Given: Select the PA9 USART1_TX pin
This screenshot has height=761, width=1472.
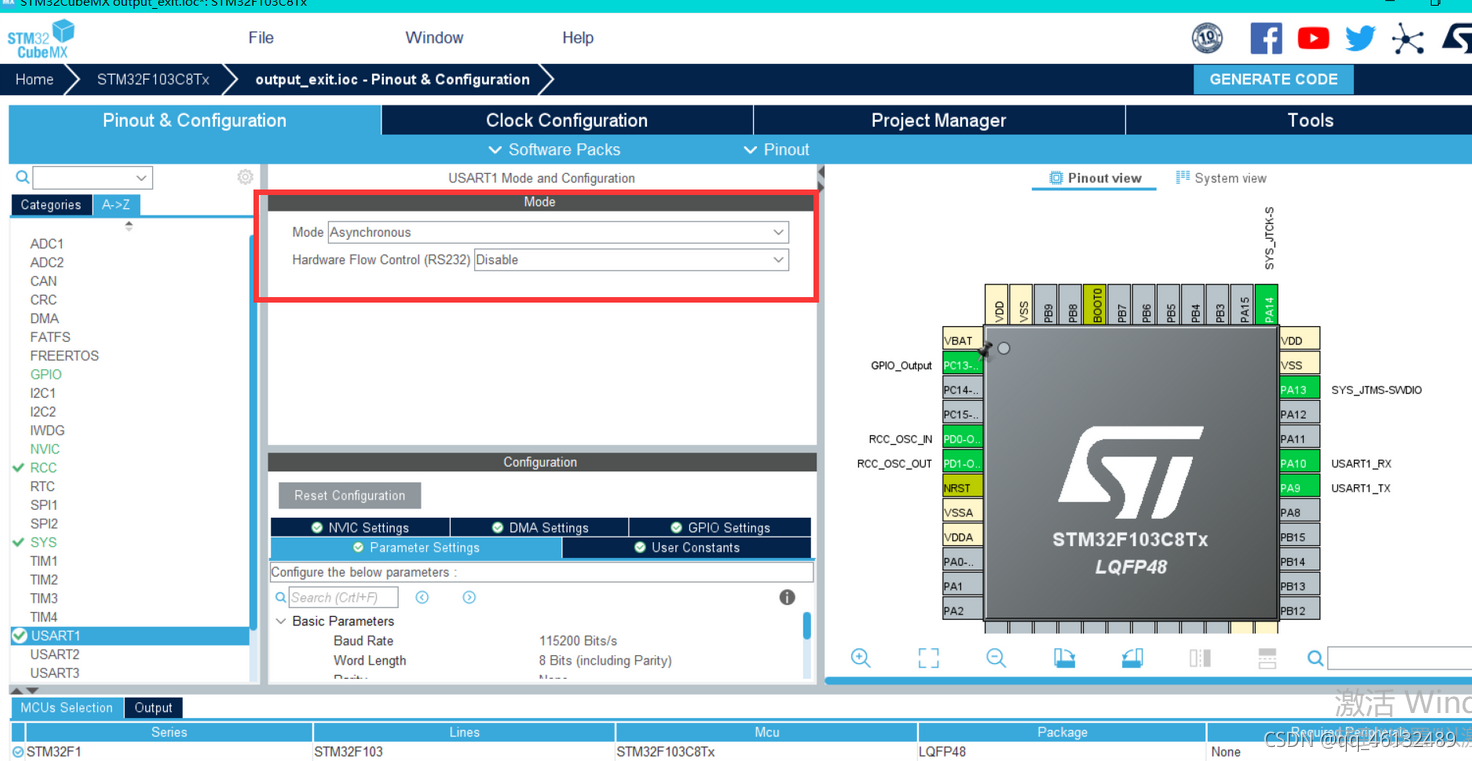Looking at the screenshot, I should 1299,488.
